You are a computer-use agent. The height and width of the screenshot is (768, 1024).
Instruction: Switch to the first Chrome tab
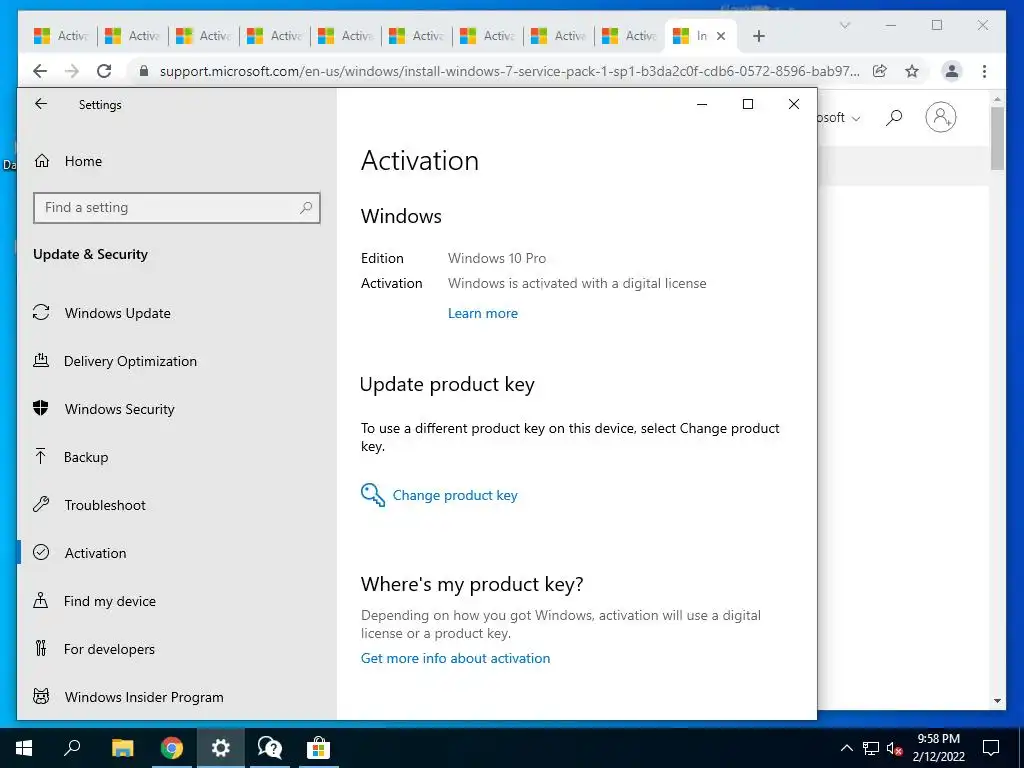point(61,36)
